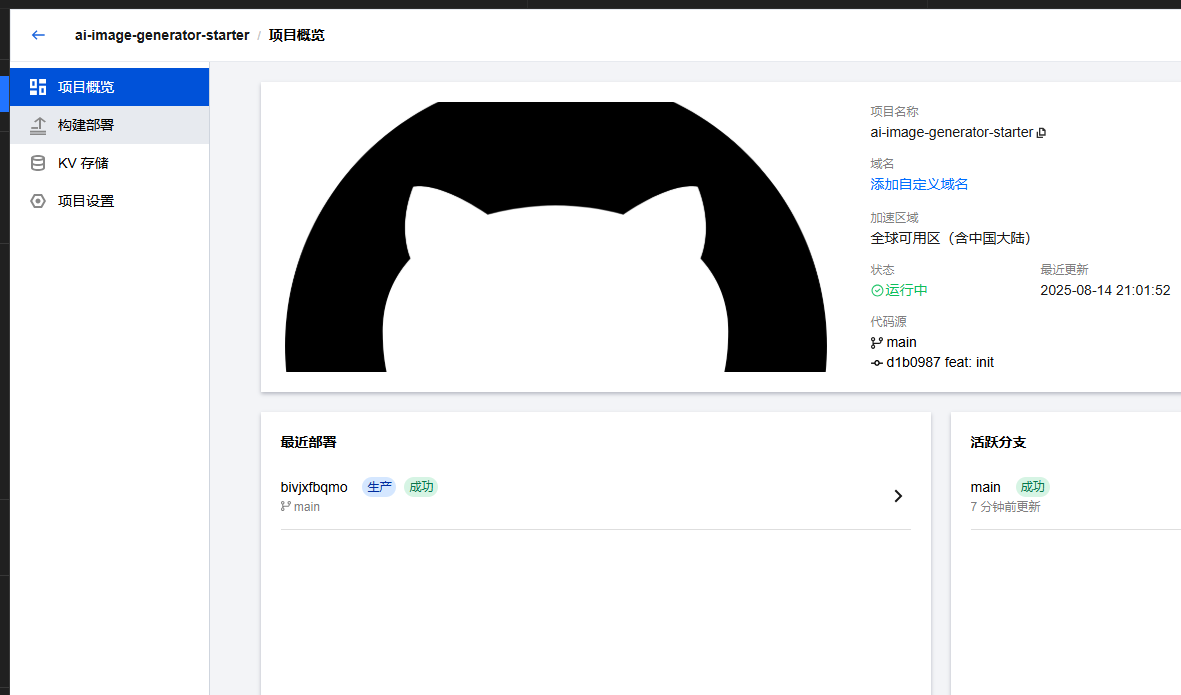Click the 全球可用区（含中国大陆）text
The height and width of the screenshot is (695, 1181).
click(953, 239)
